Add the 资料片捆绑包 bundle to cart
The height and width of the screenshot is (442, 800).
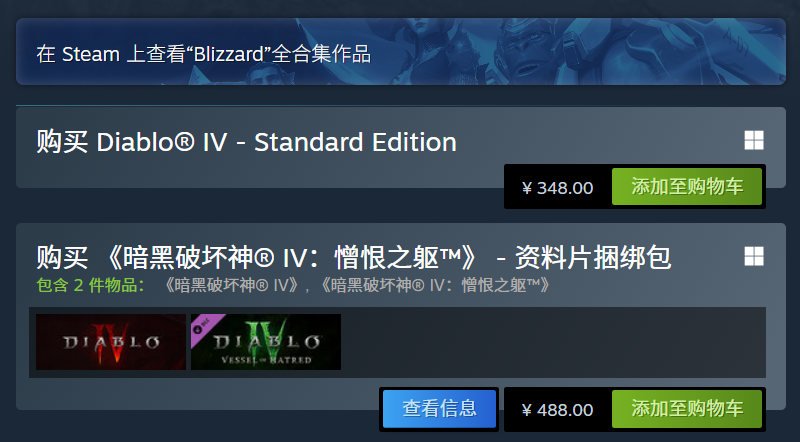pos(687,409)
